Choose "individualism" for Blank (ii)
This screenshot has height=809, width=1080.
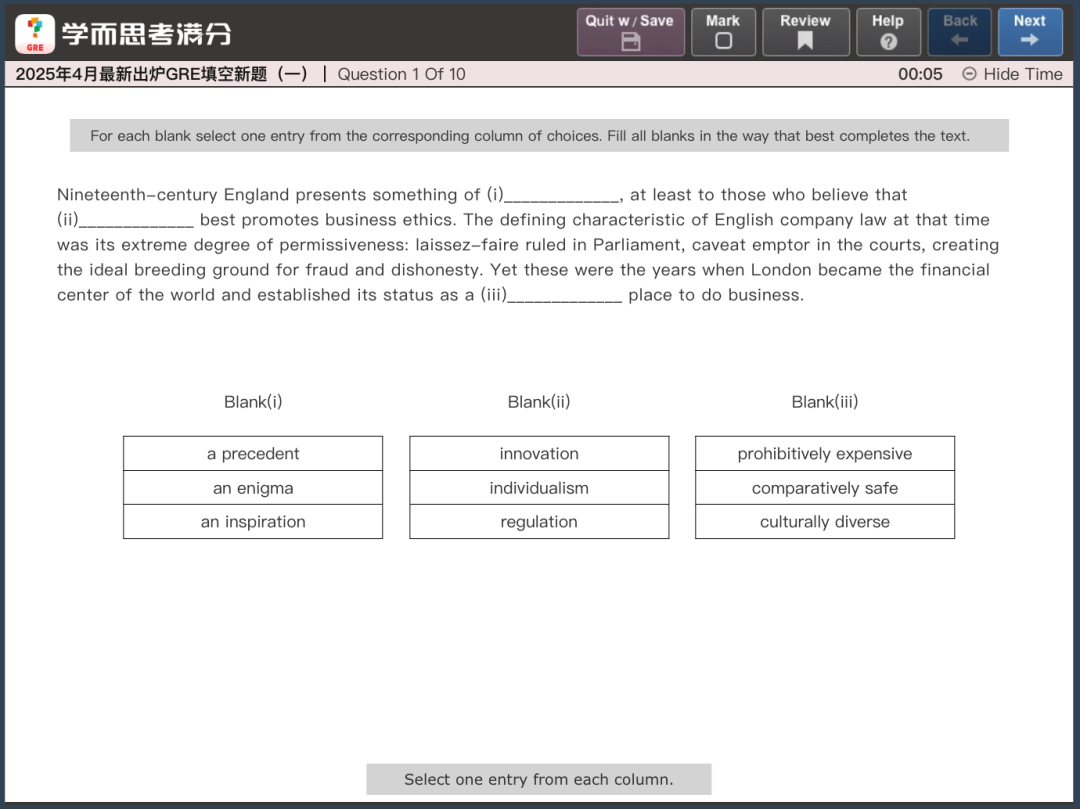(x=539, y=487)
